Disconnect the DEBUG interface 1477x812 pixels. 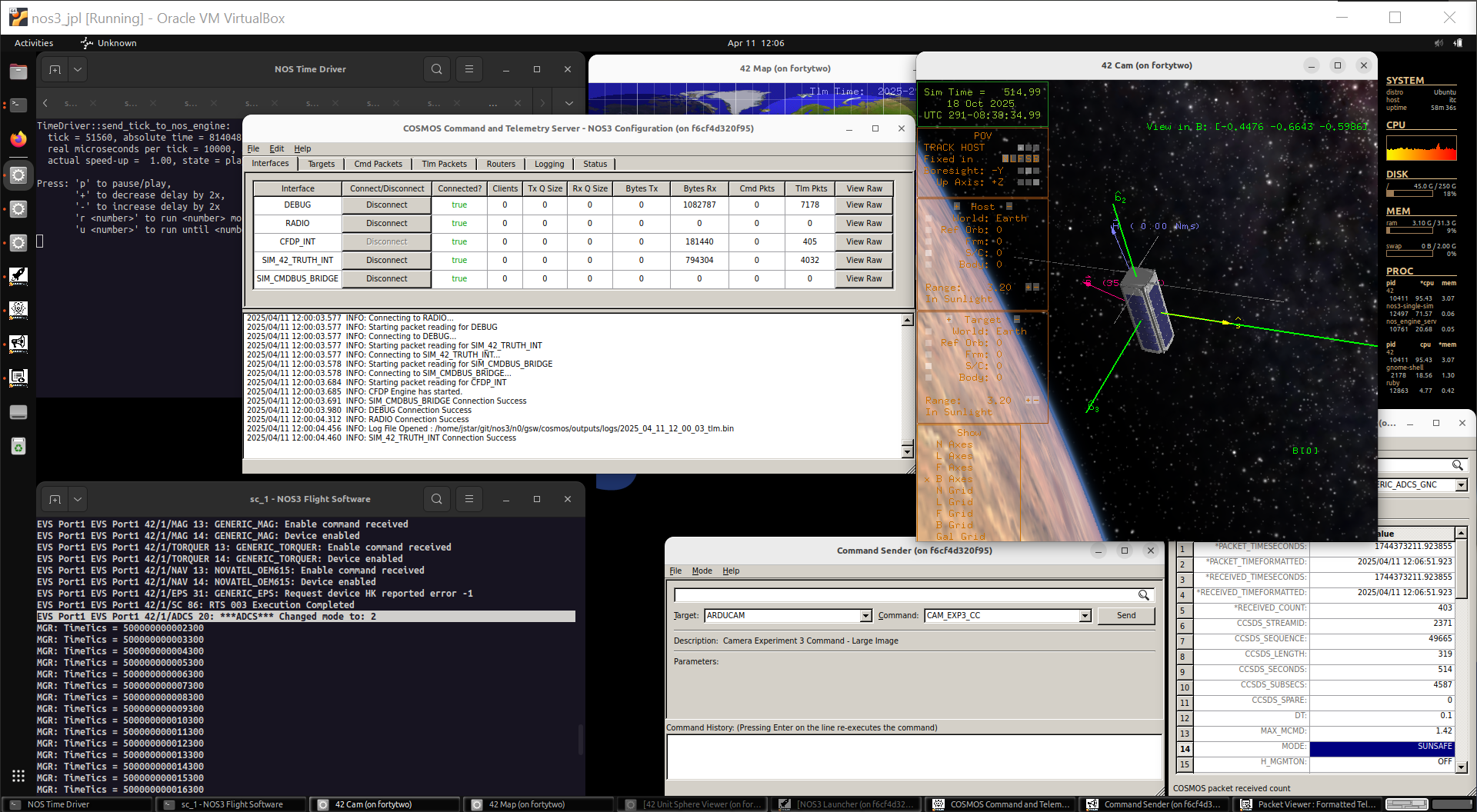(387, 205)
